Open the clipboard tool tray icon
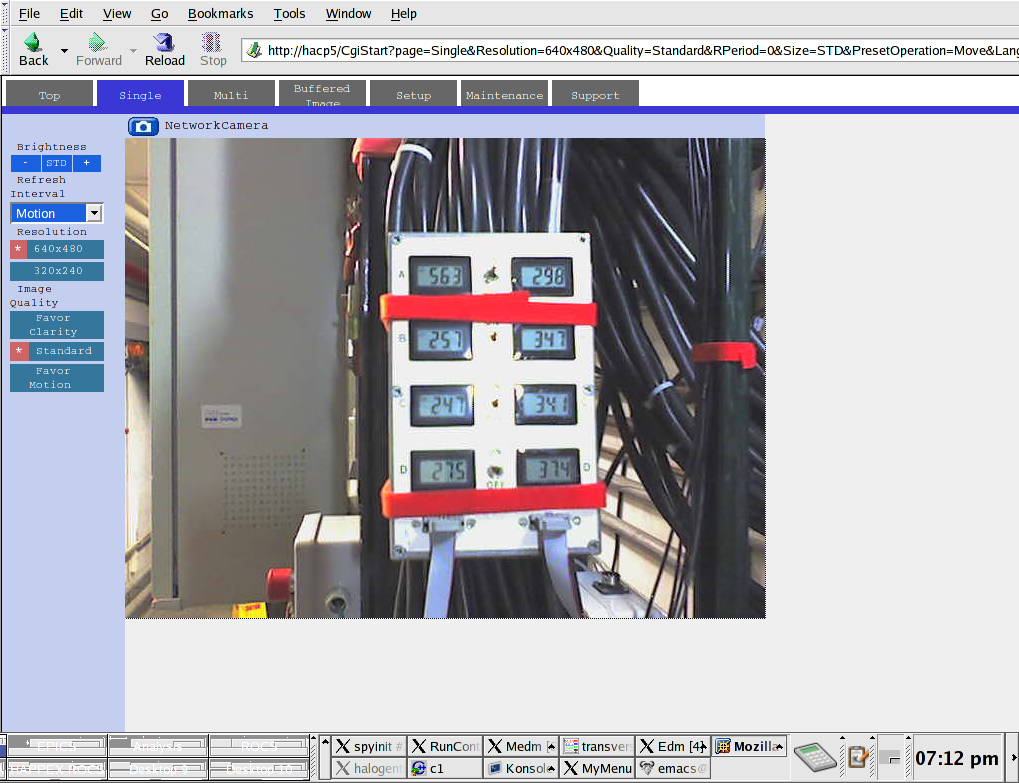Viewport: 1019px width, 783px height. coord(858,757)
